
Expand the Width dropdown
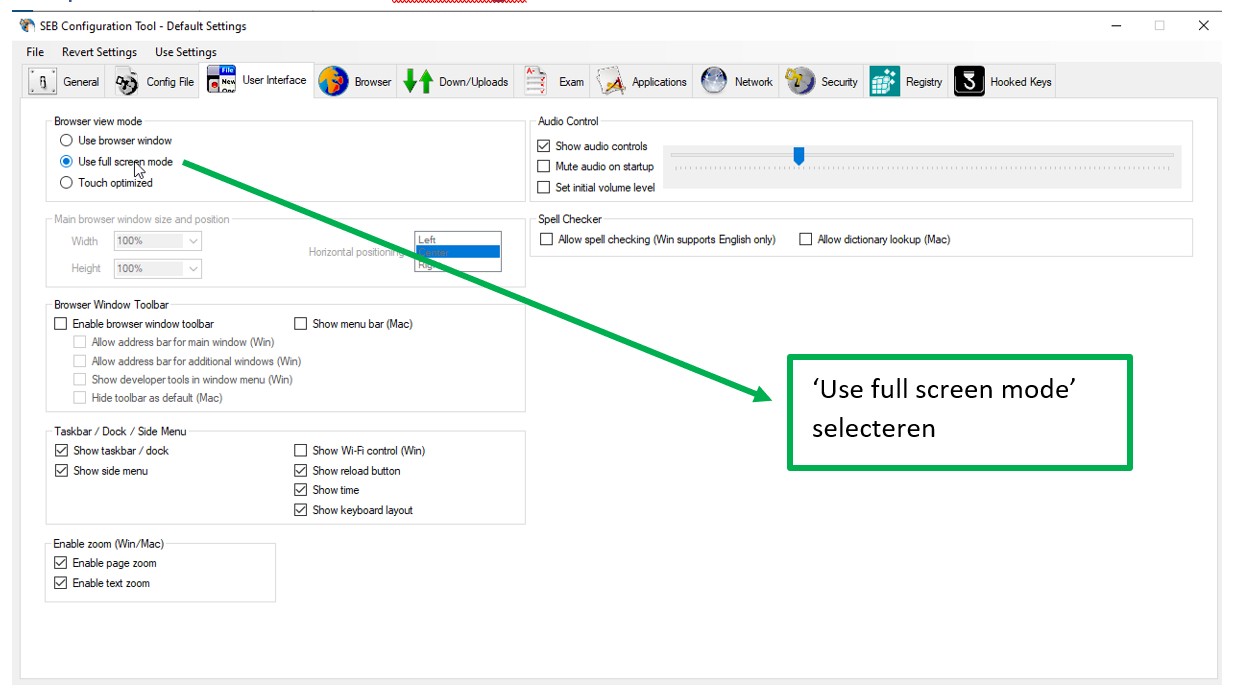pyautogui.click(x=193, y=241)
